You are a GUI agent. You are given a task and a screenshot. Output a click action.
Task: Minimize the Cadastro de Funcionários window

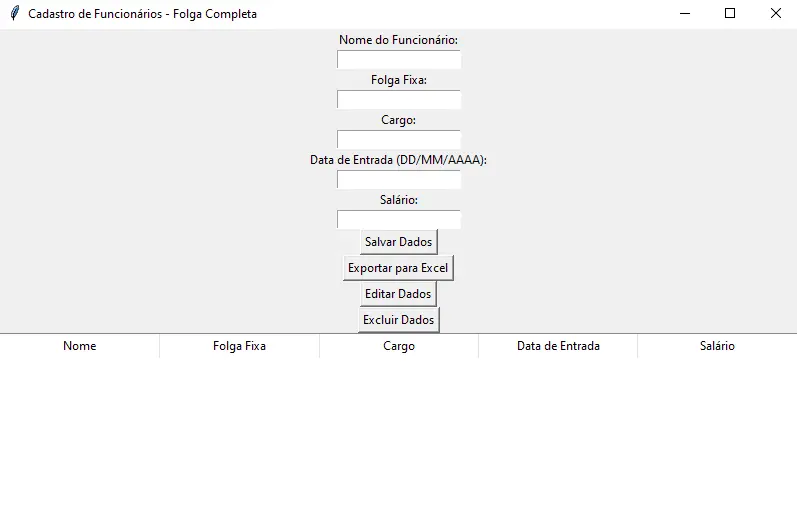[685, 14]
